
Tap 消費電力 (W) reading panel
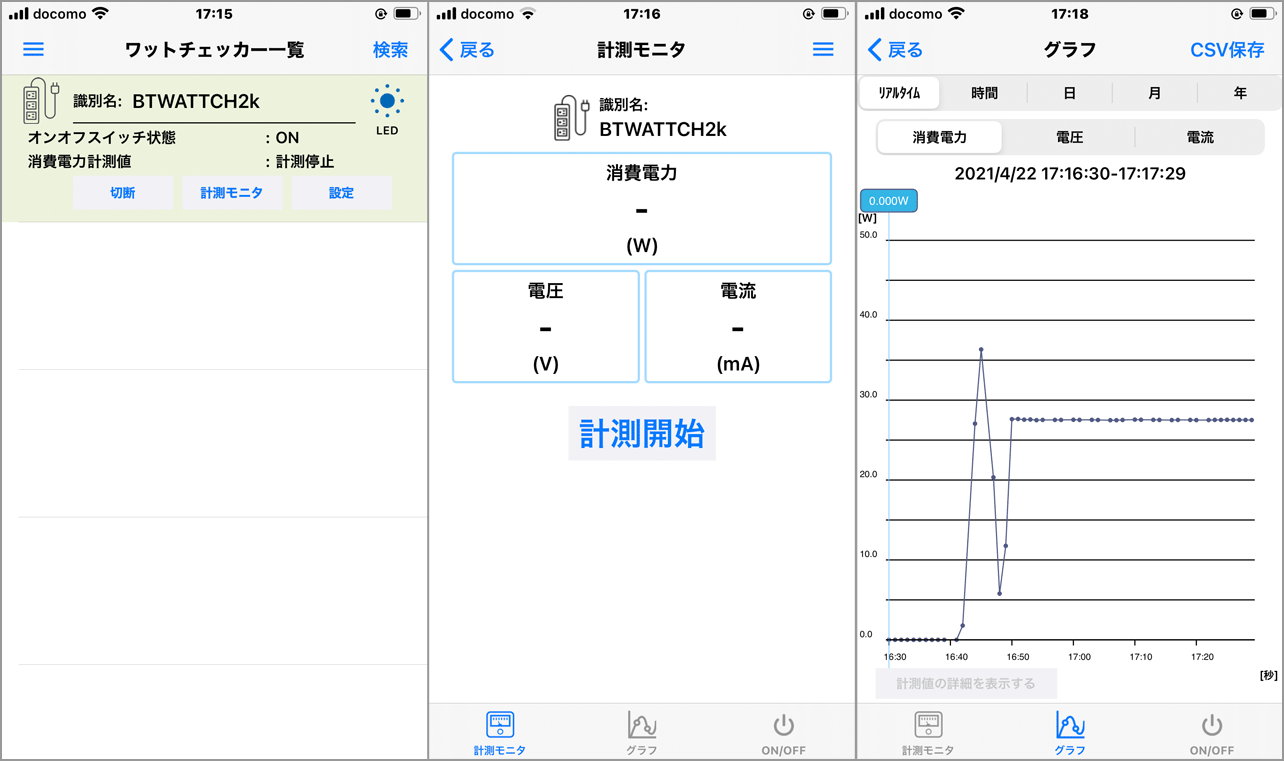coord(642,208)
